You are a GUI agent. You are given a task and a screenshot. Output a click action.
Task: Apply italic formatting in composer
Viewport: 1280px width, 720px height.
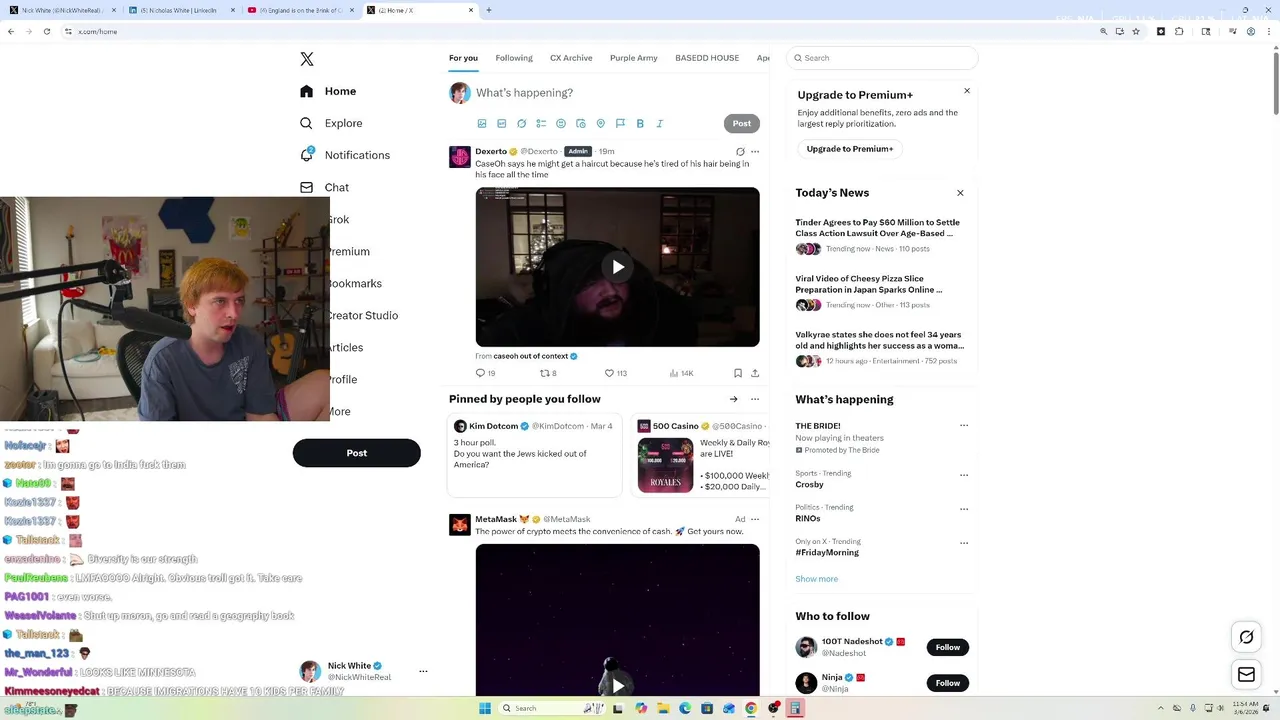(660, 124)
